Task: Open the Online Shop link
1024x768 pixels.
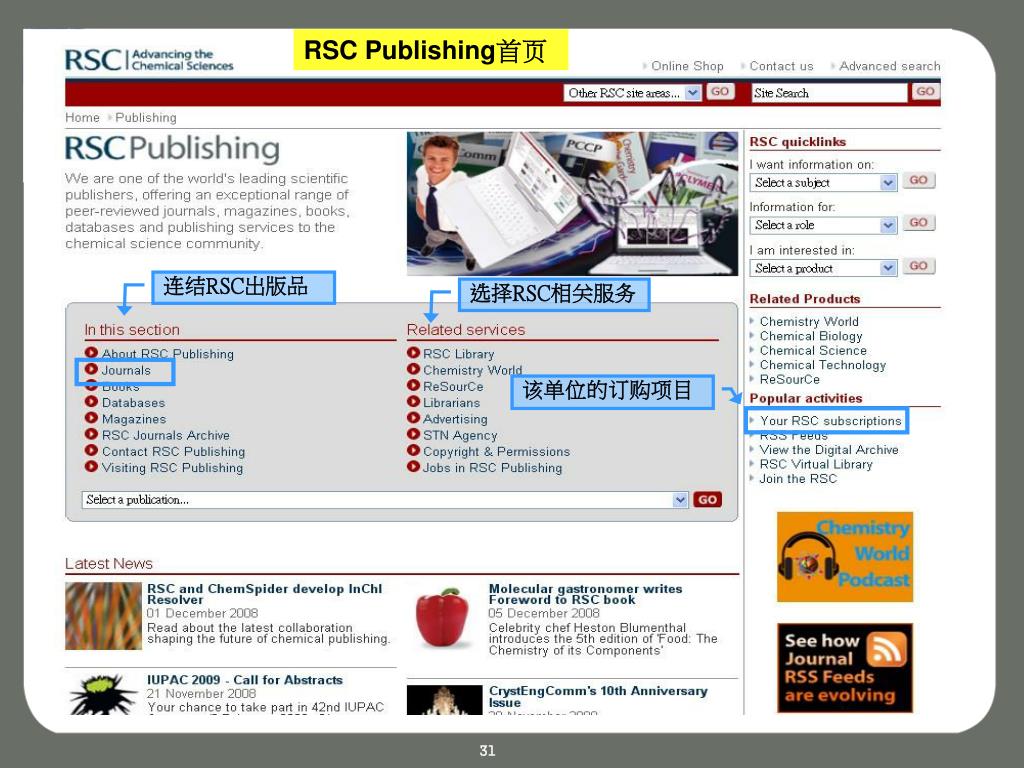Action: [687, 66]
